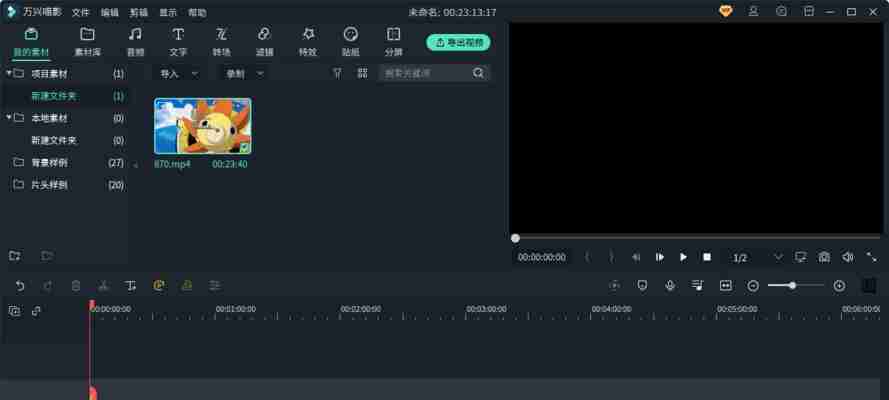Open the 剪辑 menu

coord(139,12)
